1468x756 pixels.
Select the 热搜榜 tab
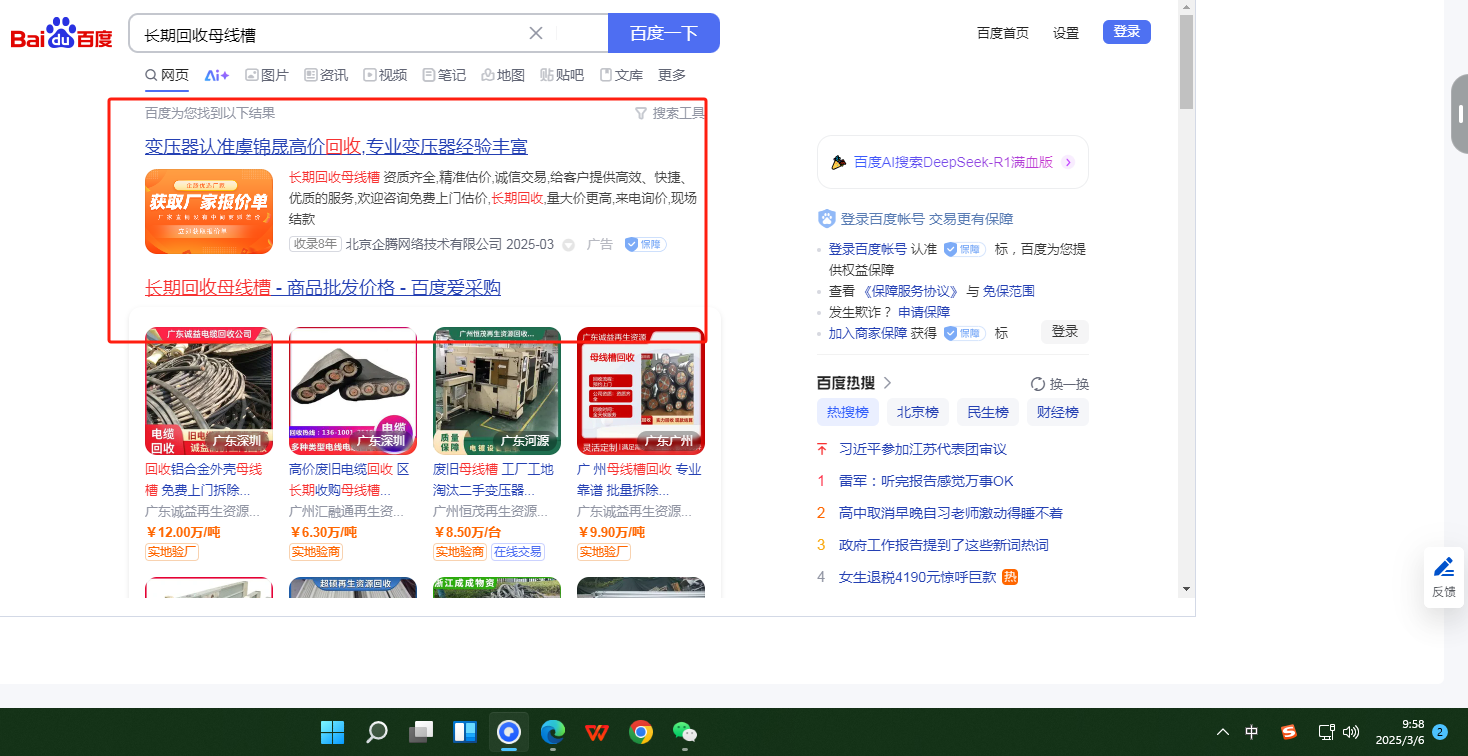point(848,412)
